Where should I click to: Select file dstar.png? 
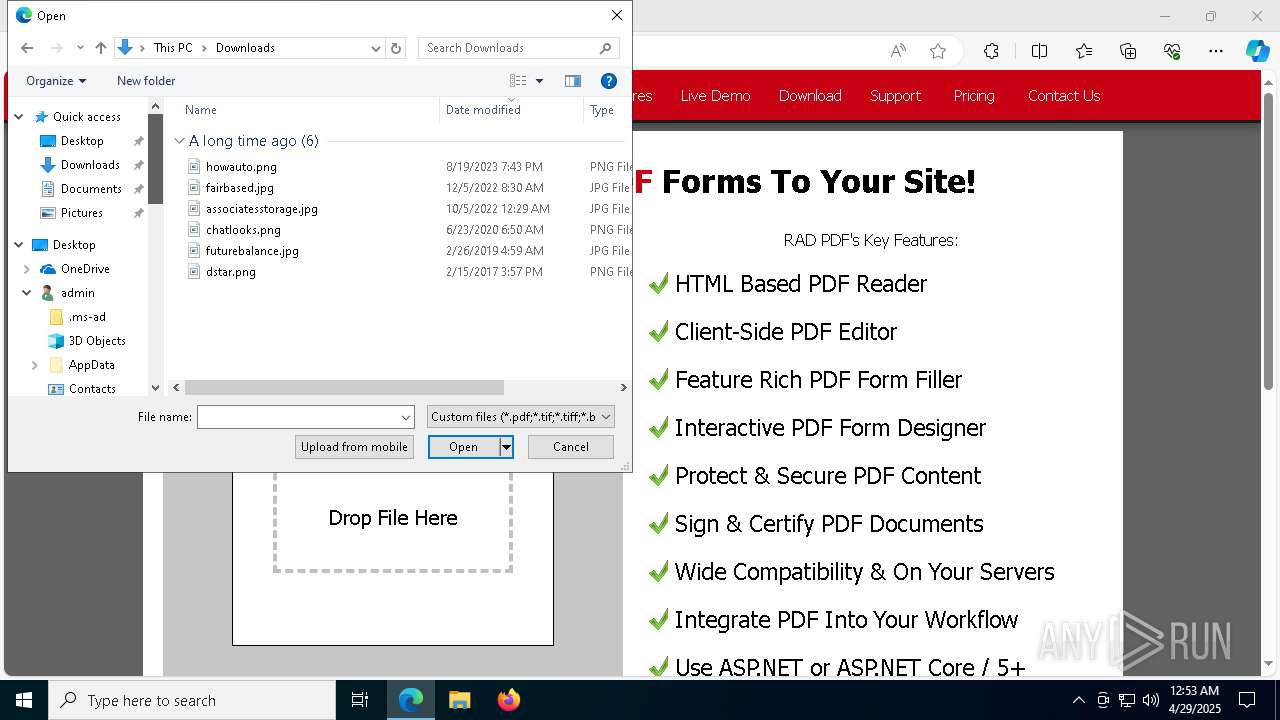pyautogui.click(x=231, y=272)
